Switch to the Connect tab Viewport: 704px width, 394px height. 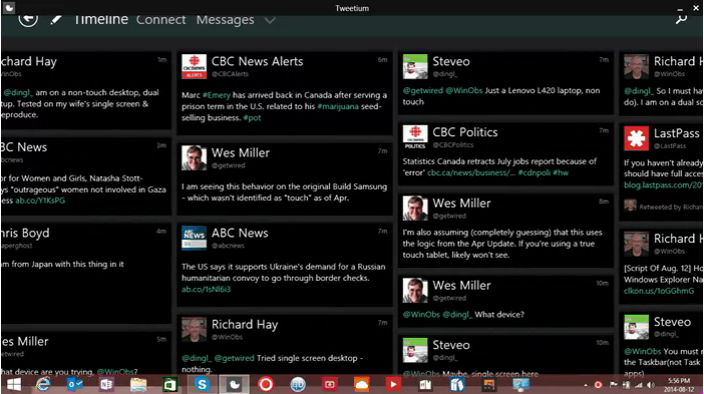(161, 19)
